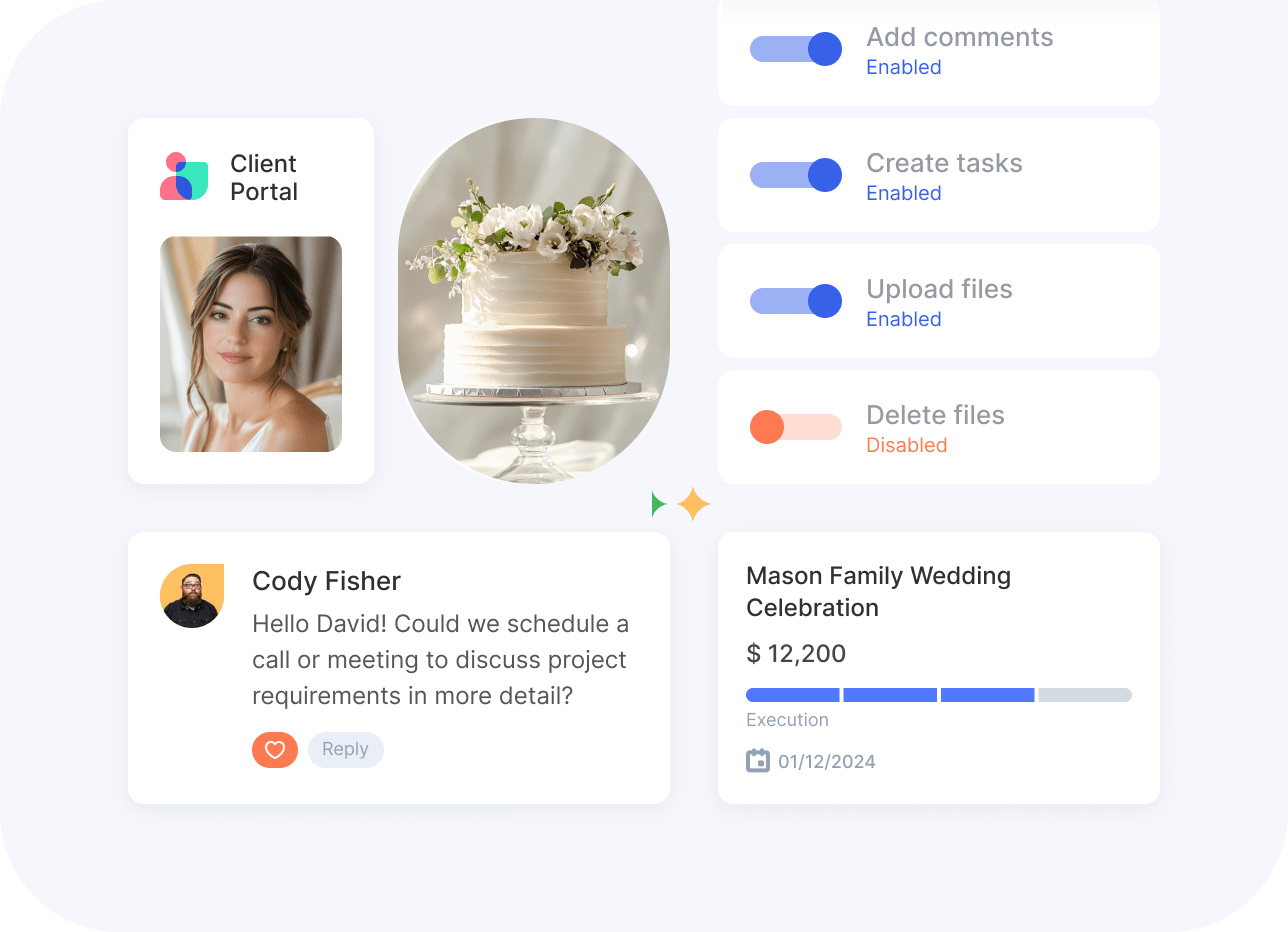Click the "Cody Fisher" name

pos(326,581)
